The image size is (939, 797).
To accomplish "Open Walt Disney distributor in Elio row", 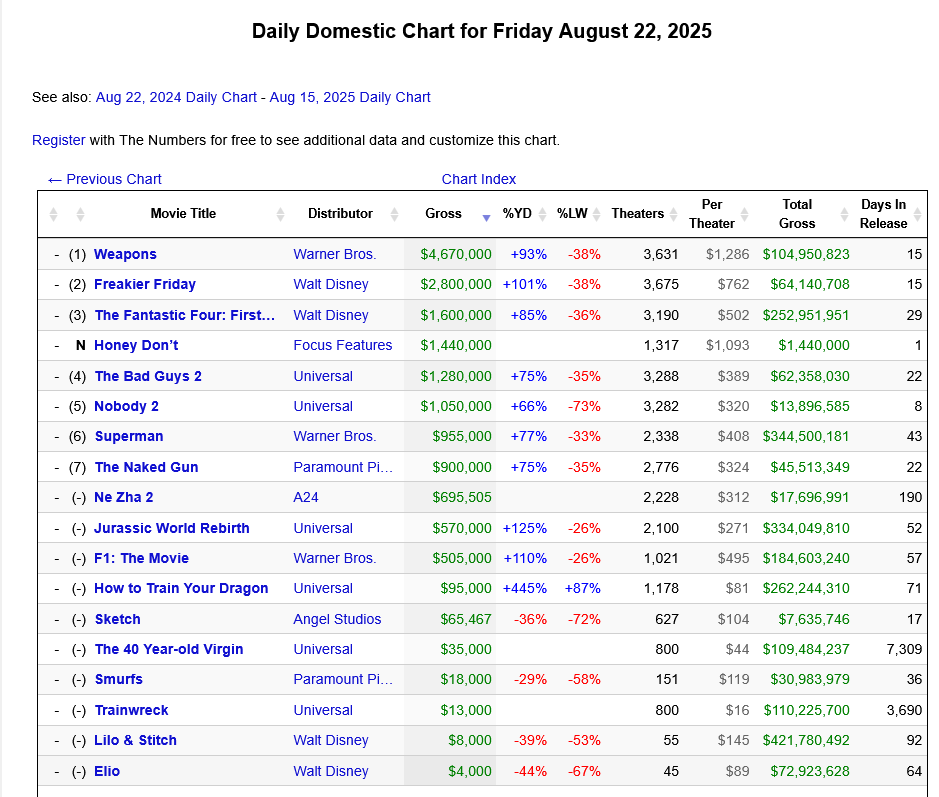I will point(331,771).
